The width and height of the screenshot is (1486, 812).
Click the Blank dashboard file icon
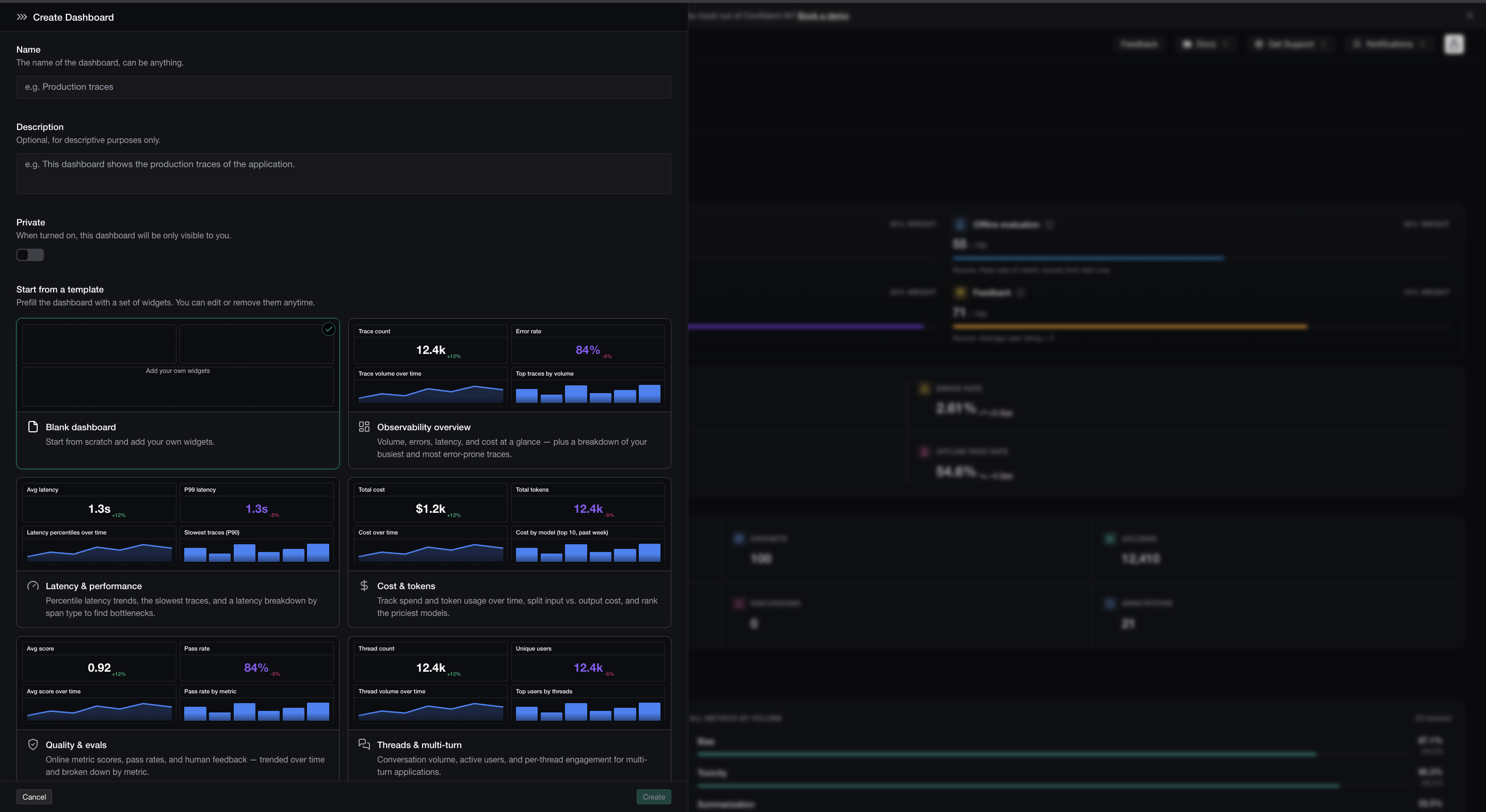click(x=33, y=427)
